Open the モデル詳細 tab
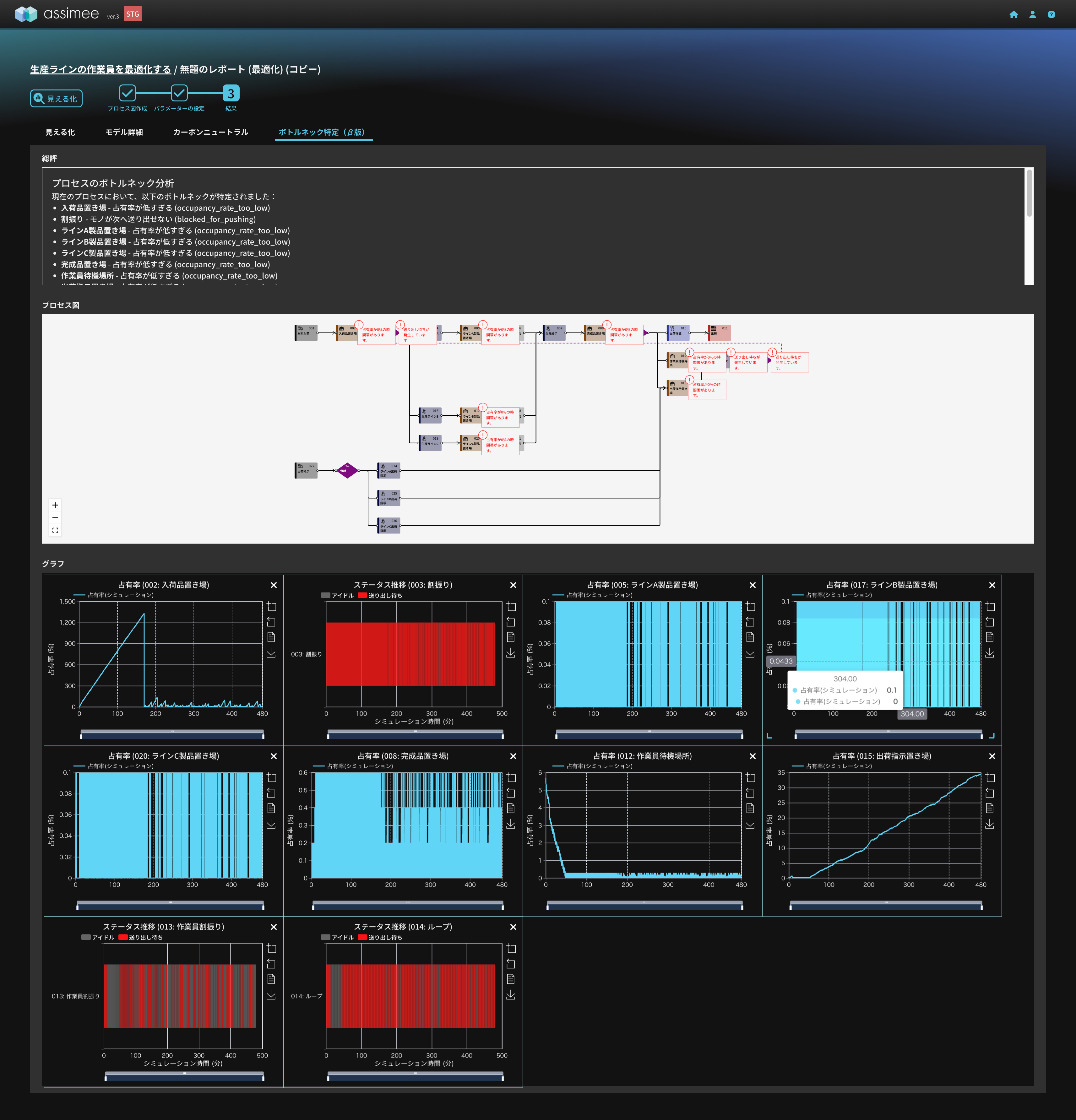The height and width of the screenshot is (1120, 1076). [x=124, y=132]
